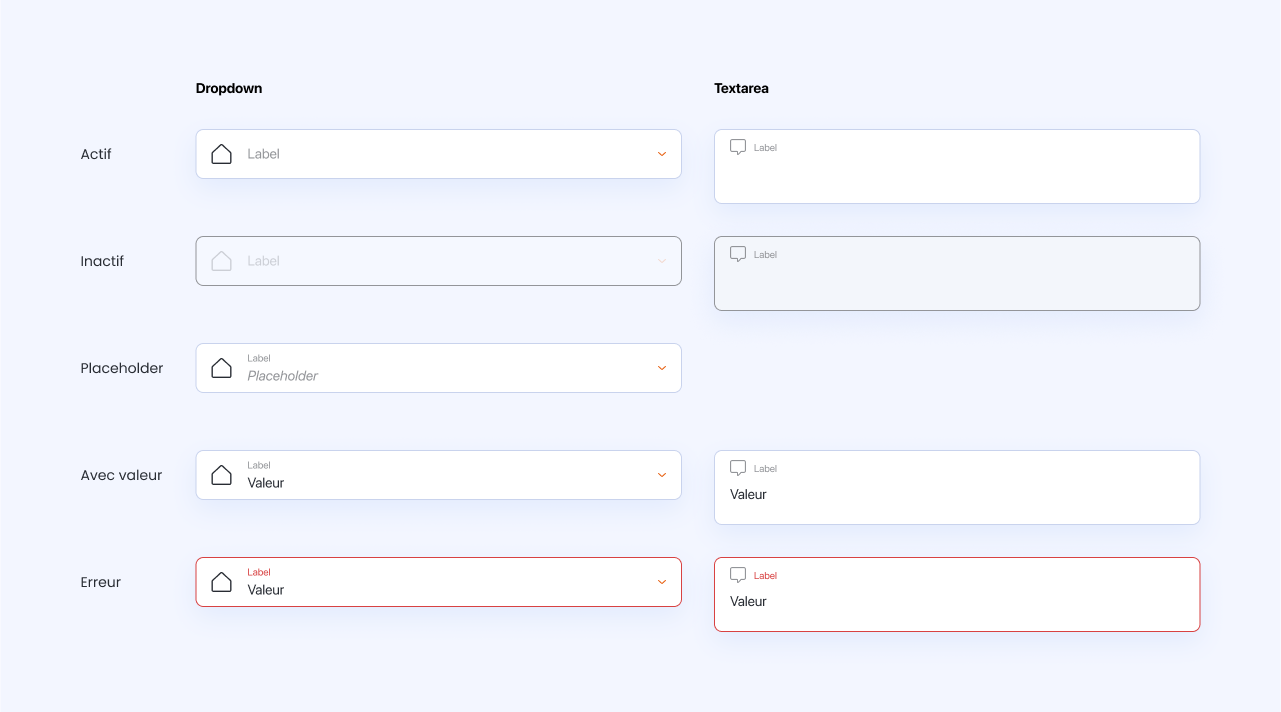Viewport: 1281px width, 712px height.
Task: Click the red-bordered Erreur textarea
Action: tap(957, 594)
